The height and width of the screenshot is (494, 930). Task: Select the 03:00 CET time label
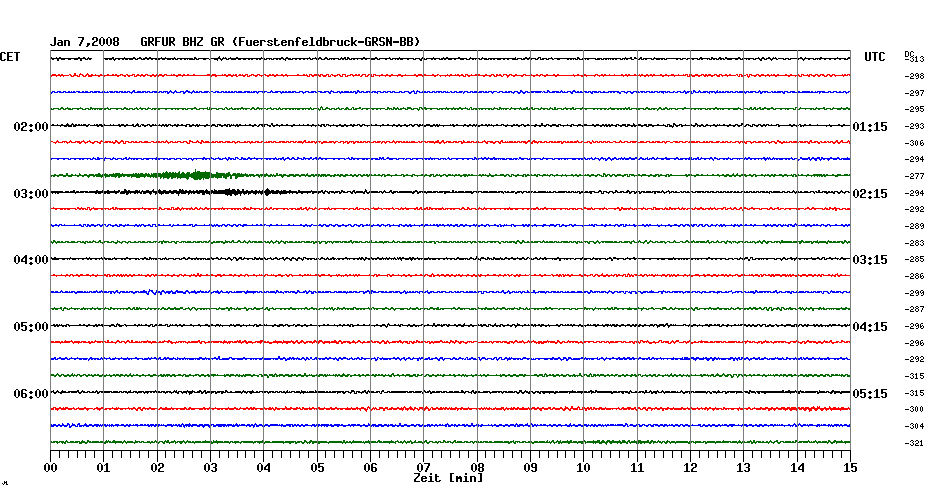click(x=31, y=194)
